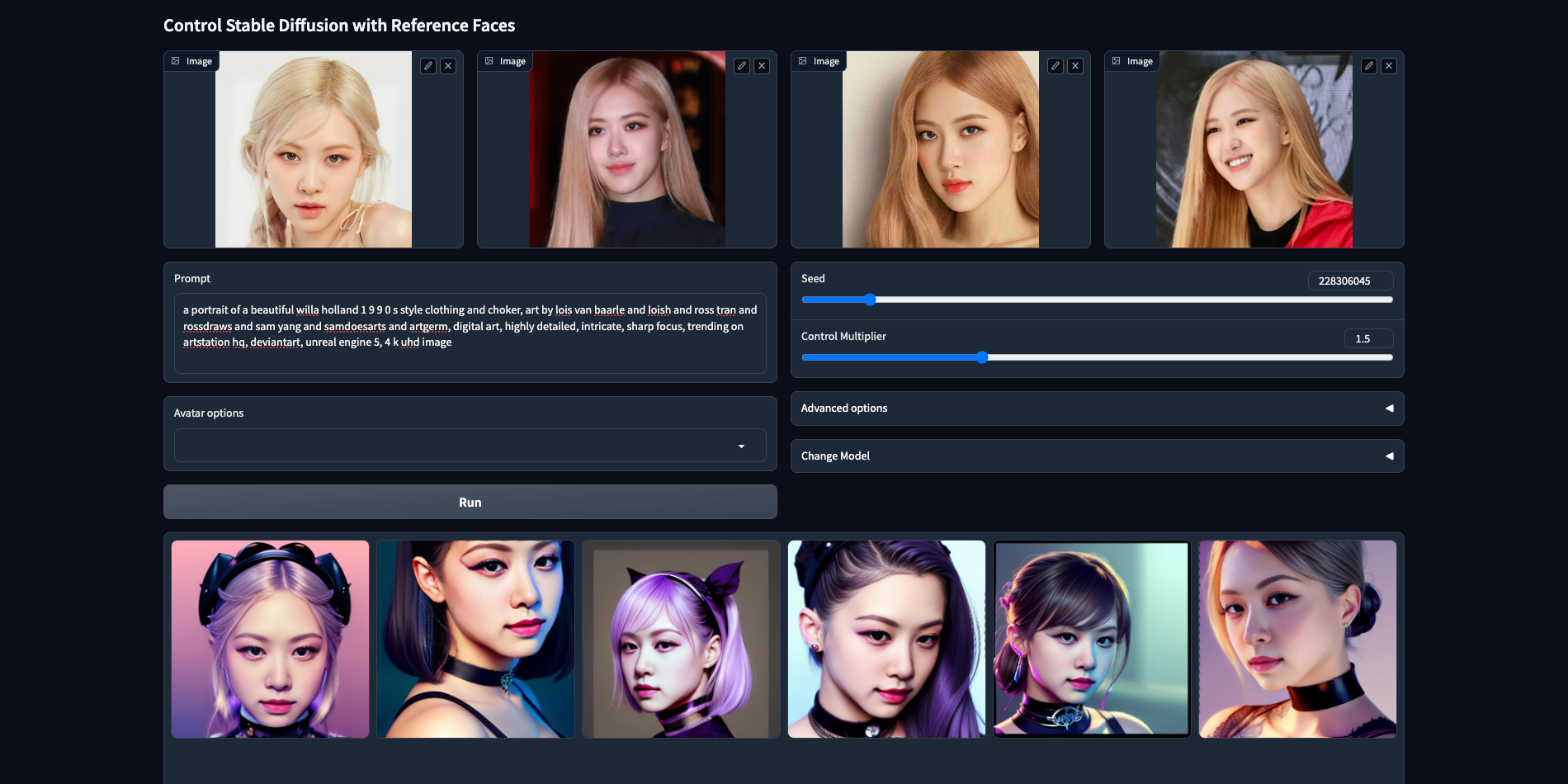This screenshot has width=1568, height=784.
Task: Expand the Advanced options section
Action: point(1098,409)
